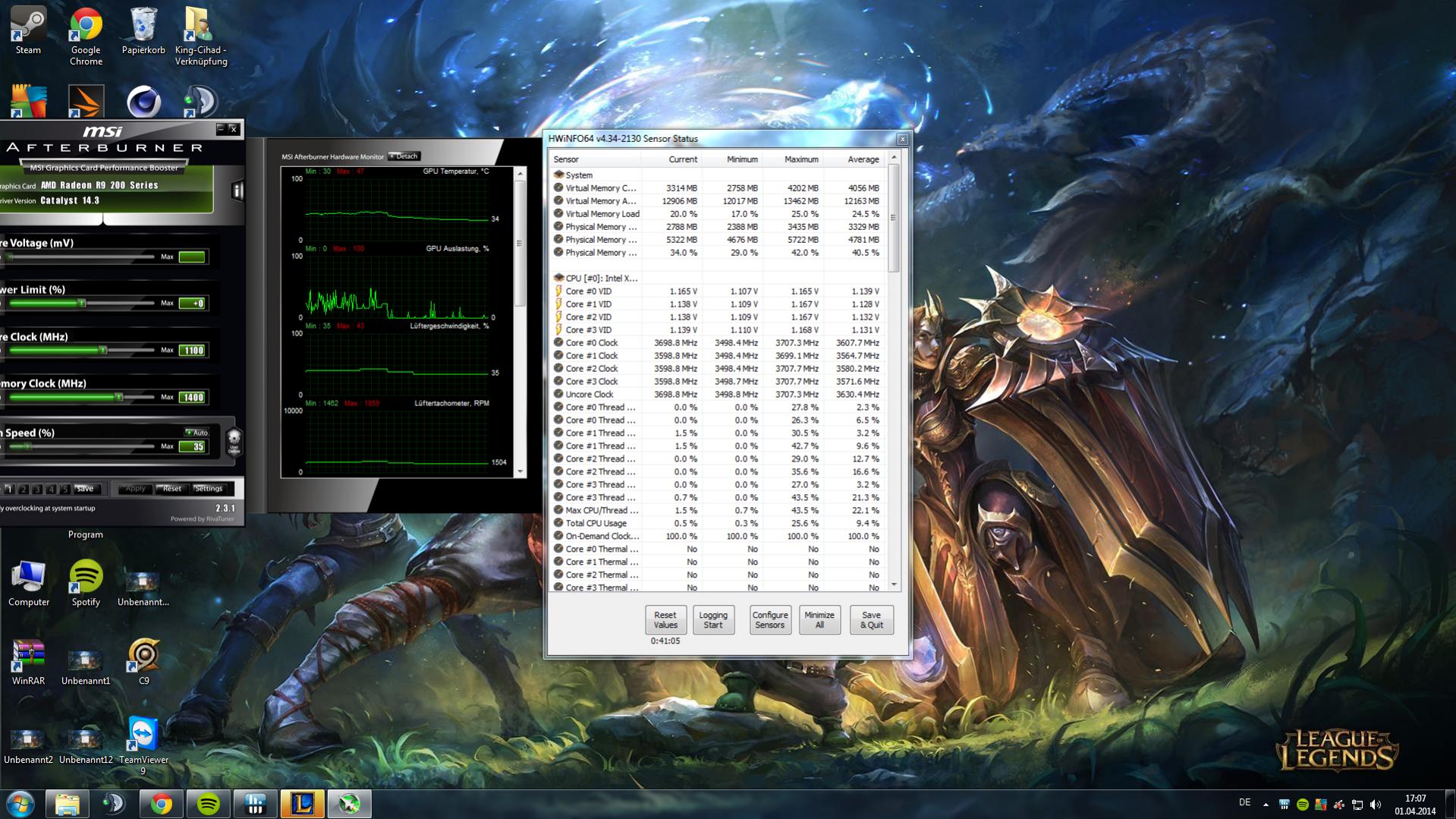The width and height of the screenshot is (1456, 819).
Task: Open the Unbenannt1 desktop file
Action: tap(86, 668)
